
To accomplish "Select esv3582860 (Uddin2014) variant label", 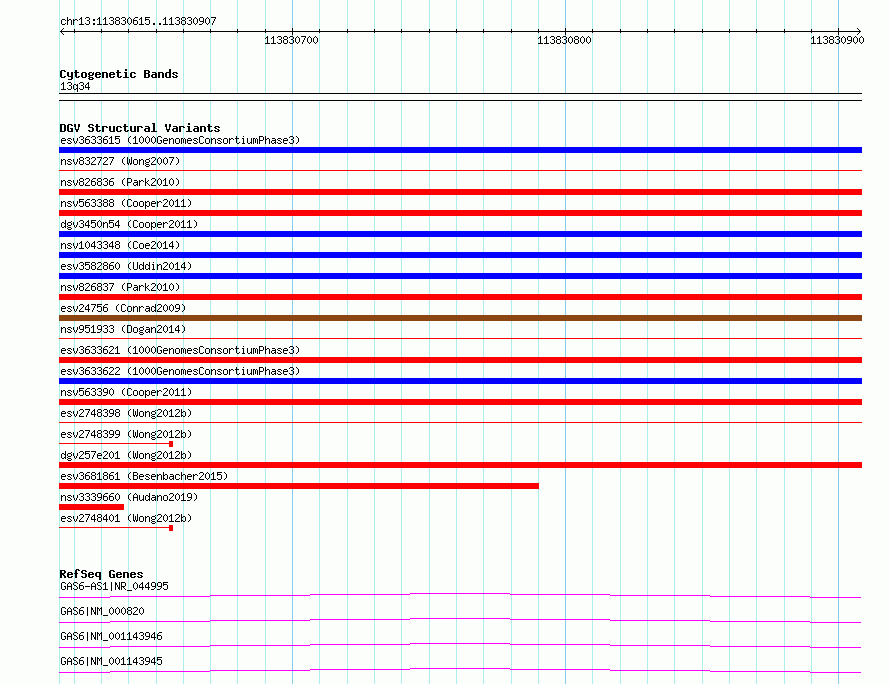I will [x=126, y=266].
